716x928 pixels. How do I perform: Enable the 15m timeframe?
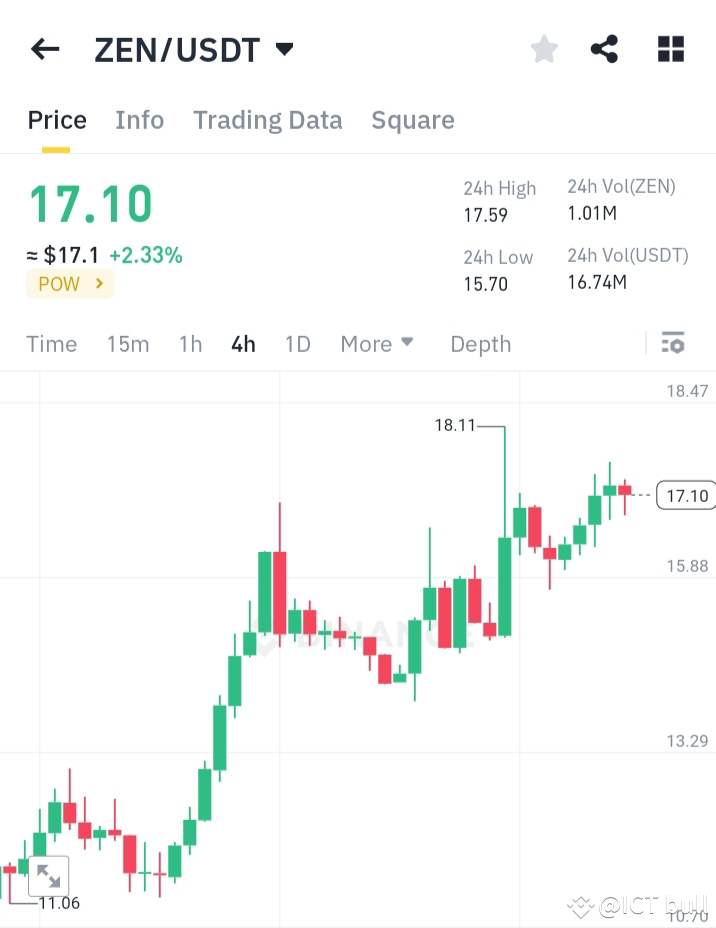[128, 343]
